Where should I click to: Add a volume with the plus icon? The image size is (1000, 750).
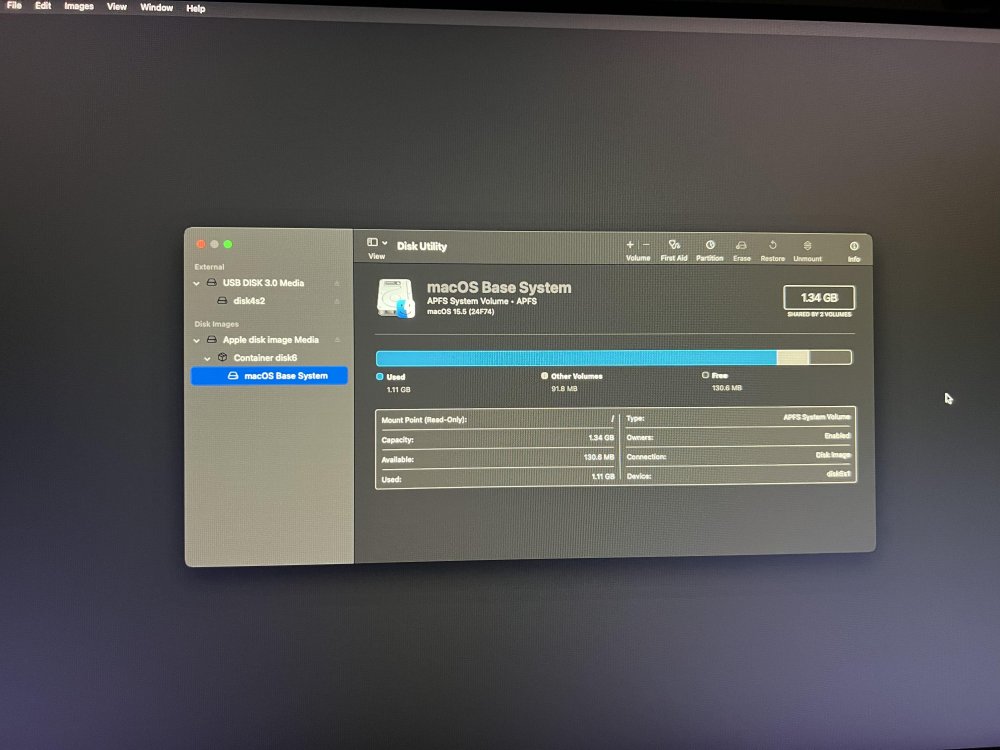(630, 244)
